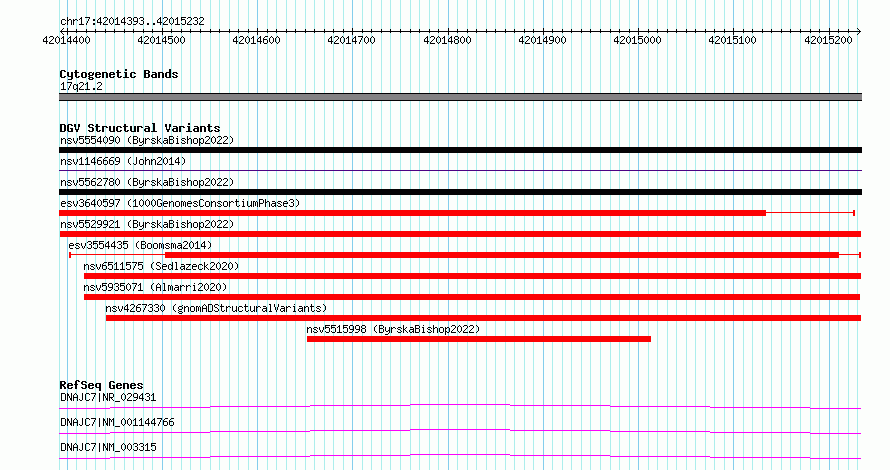The width and height of the screenshot is (890, 470).
Task: Select the nsv5529921 red variant bar
Action: [x=460, y=234]
